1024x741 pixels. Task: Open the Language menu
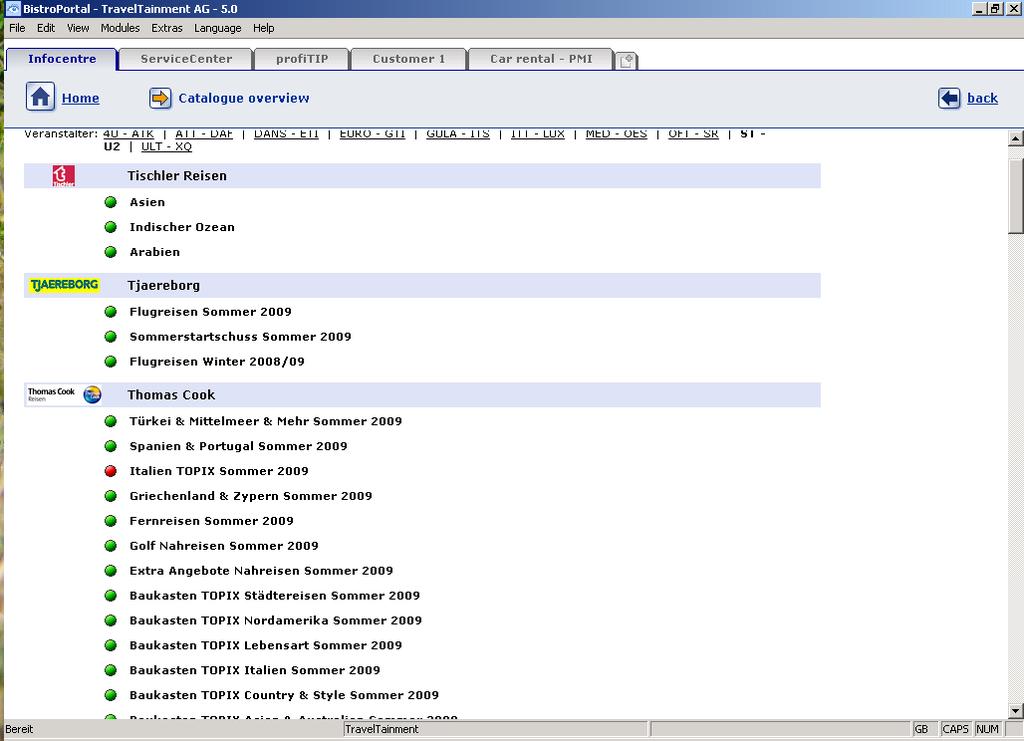click(x=217, y=28)
